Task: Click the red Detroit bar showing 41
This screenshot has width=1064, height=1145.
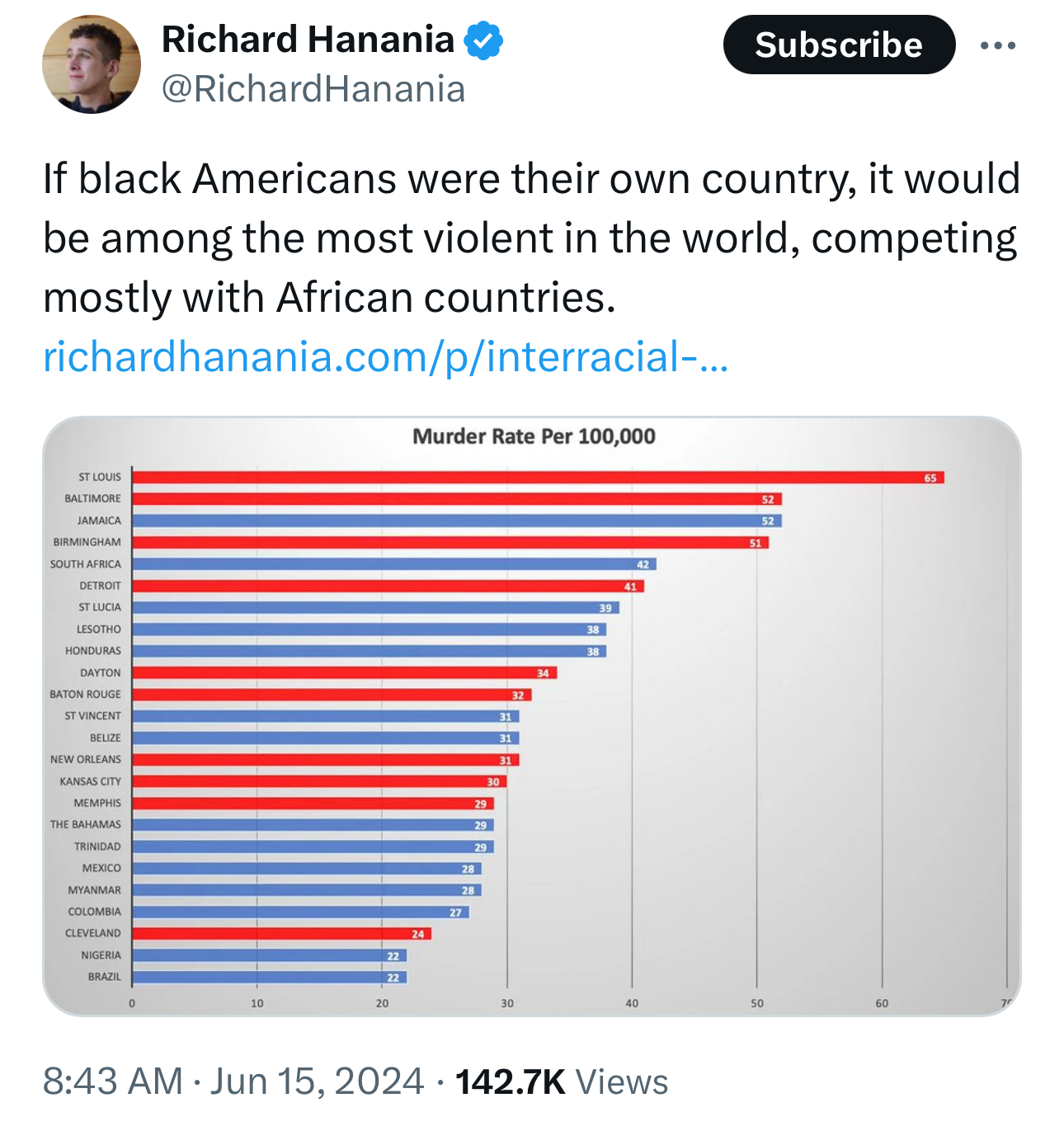Action: (388, 586)
